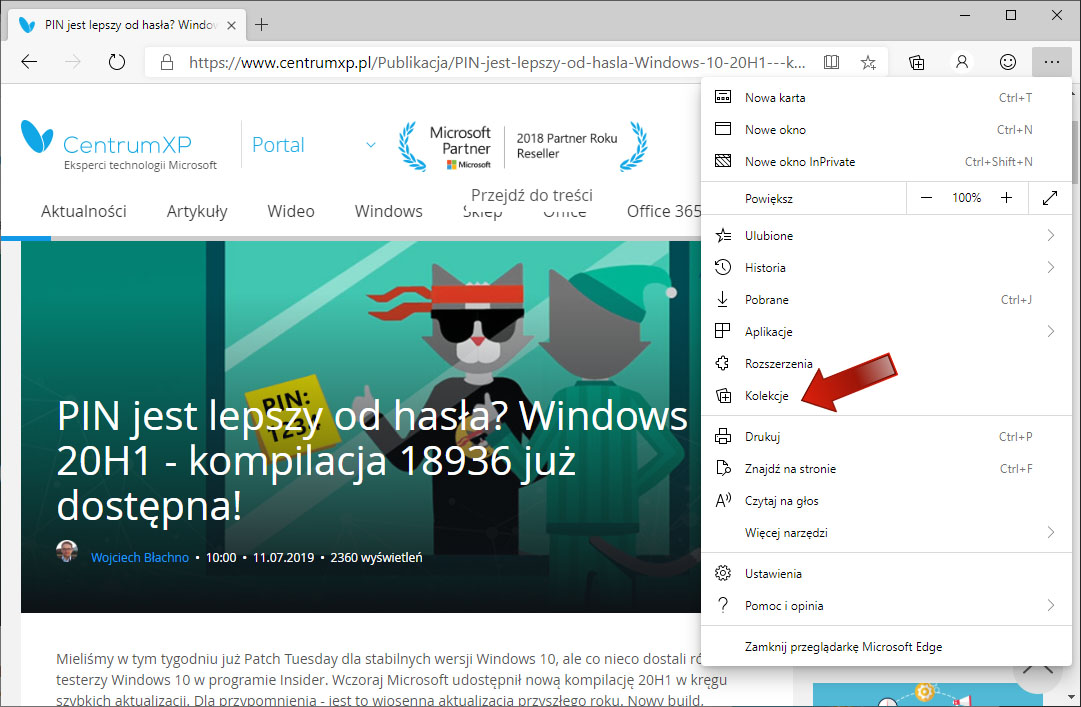Select Pobrane menu entry
The height and width of the screenshot is (707, 1081).
886,299
